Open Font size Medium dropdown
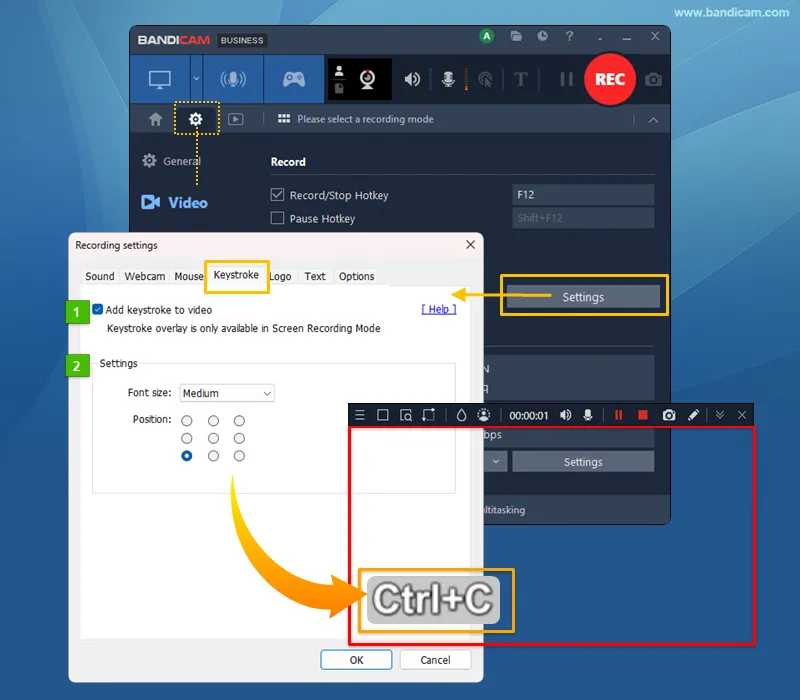 pyautogui.click(x=227, y=393)
